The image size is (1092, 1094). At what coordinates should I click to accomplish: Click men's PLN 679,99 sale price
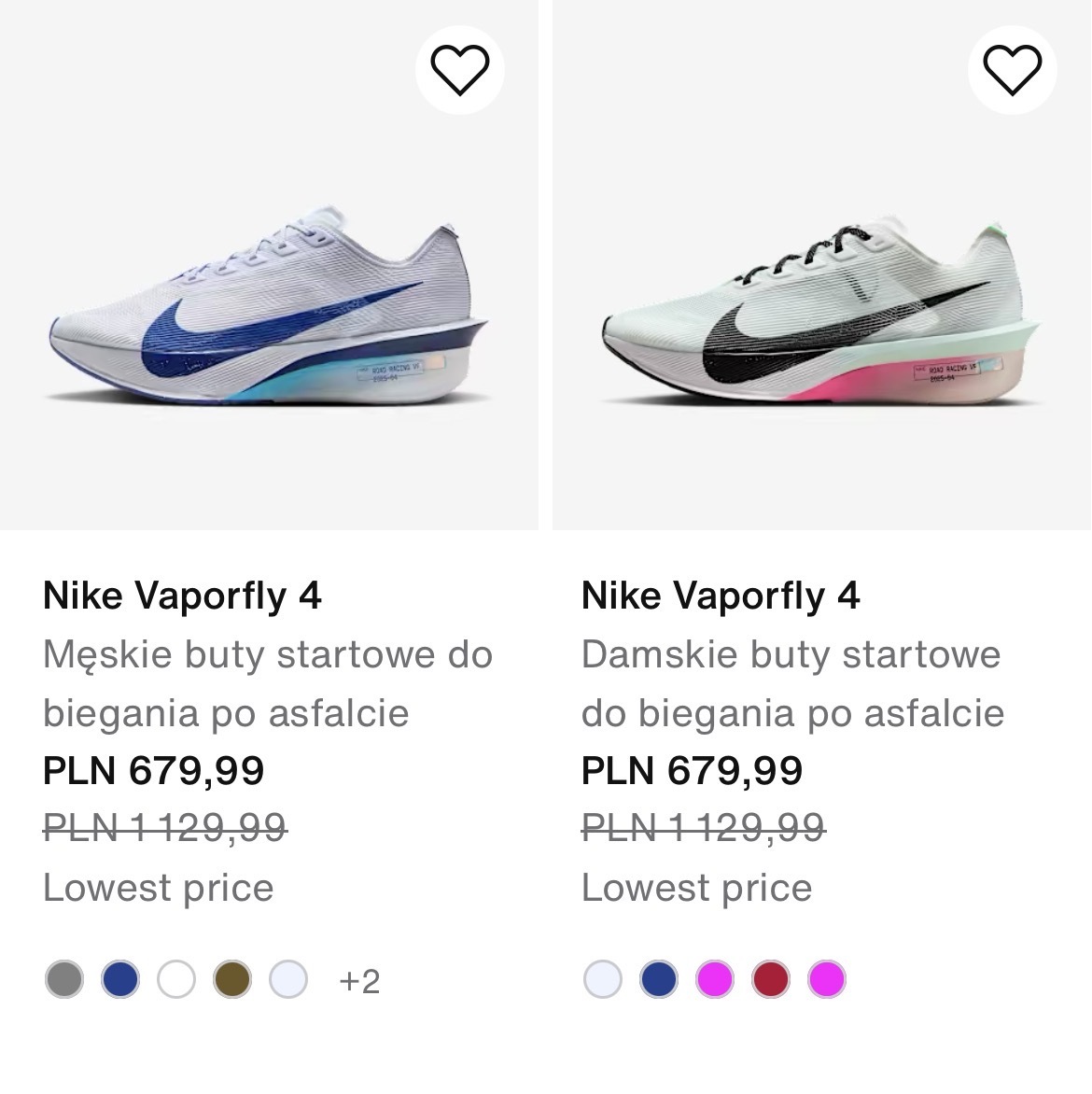click(154, 771)
